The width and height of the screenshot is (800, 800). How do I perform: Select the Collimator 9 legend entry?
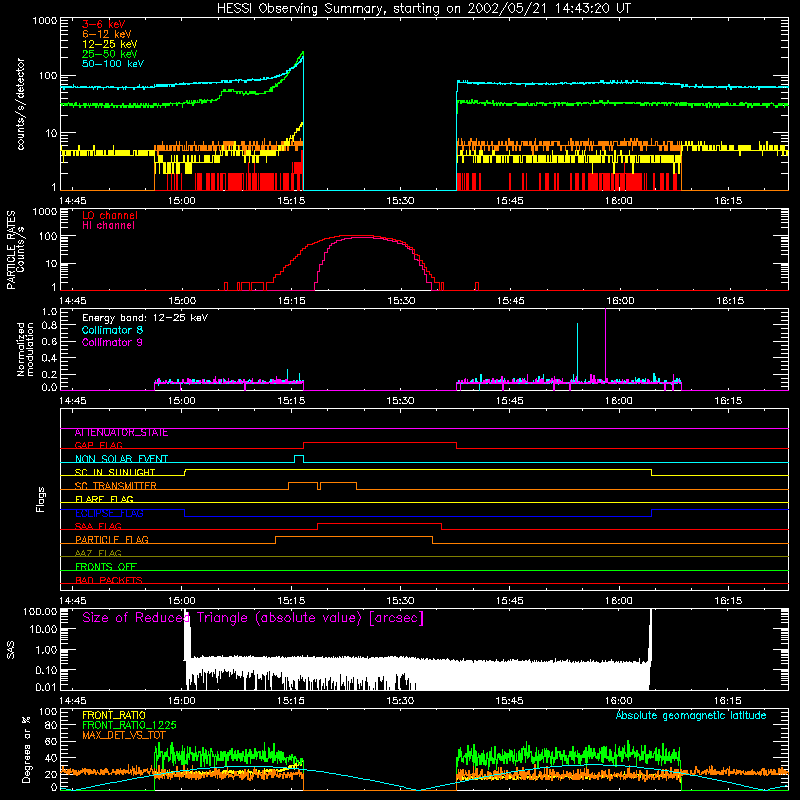tap(112, 342)
